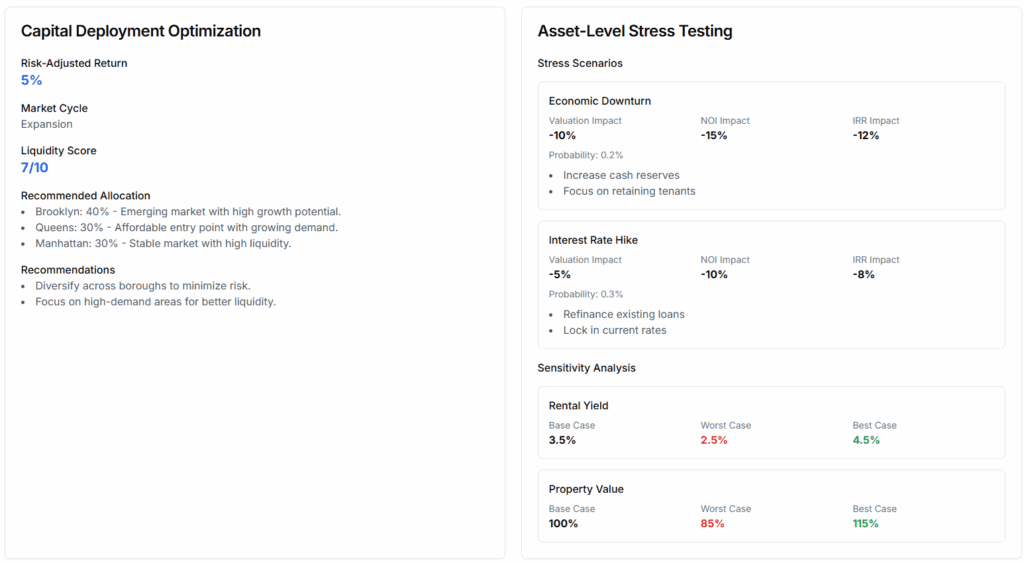Click the Rental Yield Worst Case 2.5%

coord(714,440)
